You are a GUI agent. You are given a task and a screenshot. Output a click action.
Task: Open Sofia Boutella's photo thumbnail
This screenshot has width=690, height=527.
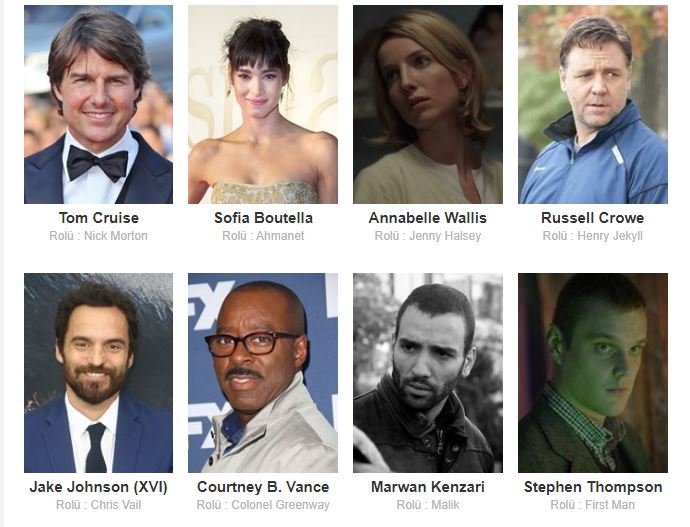(x=263, y=104)
